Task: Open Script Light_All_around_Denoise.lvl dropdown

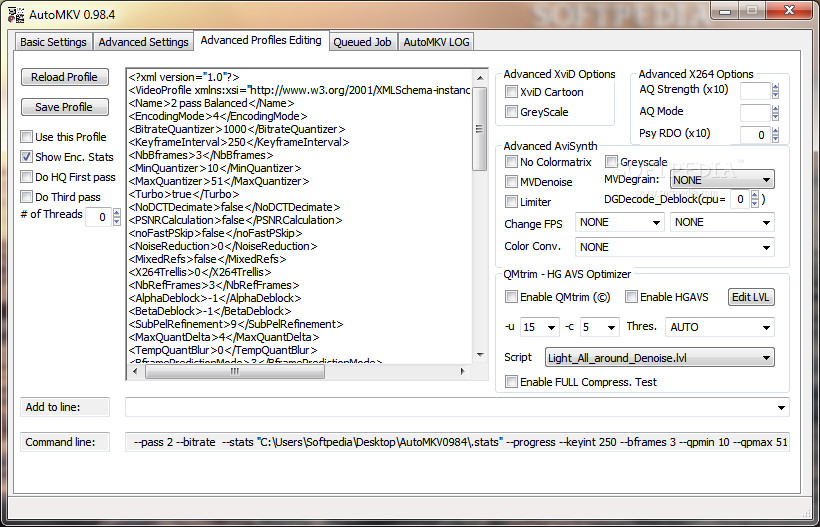Action: pos(659,358)
